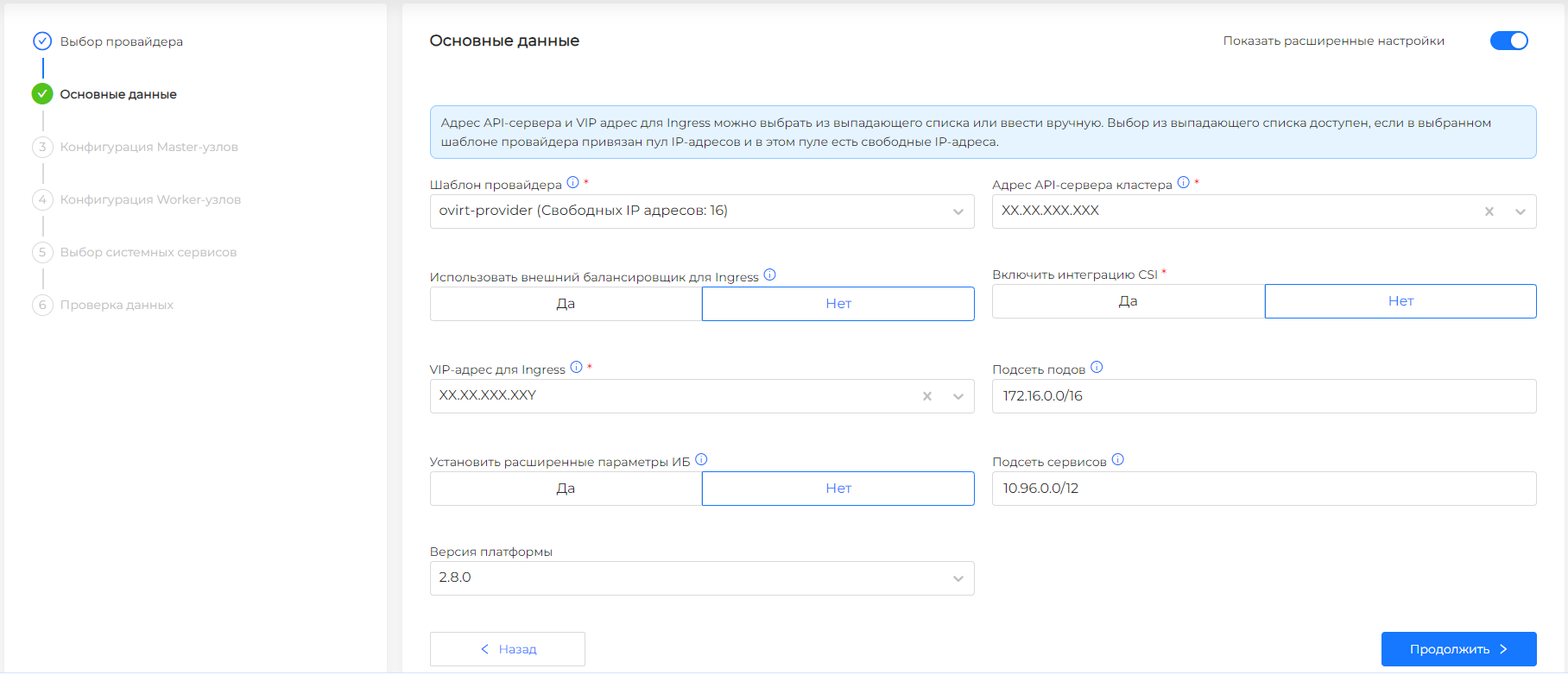The width and height of the screenshot is (1568, 675).
Task: Select Да for Включить интеграцию CSI
Action: pos(1128,301)
